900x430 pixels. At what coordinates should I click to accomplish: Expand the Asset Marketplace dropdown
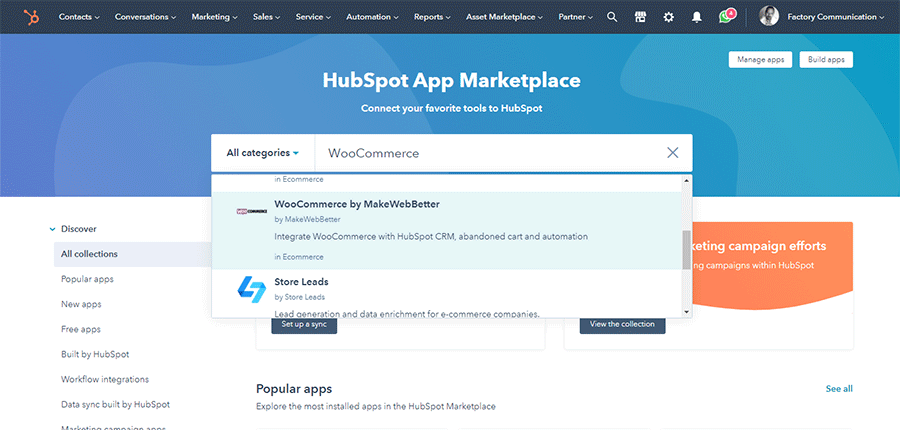tap(505, 17)
